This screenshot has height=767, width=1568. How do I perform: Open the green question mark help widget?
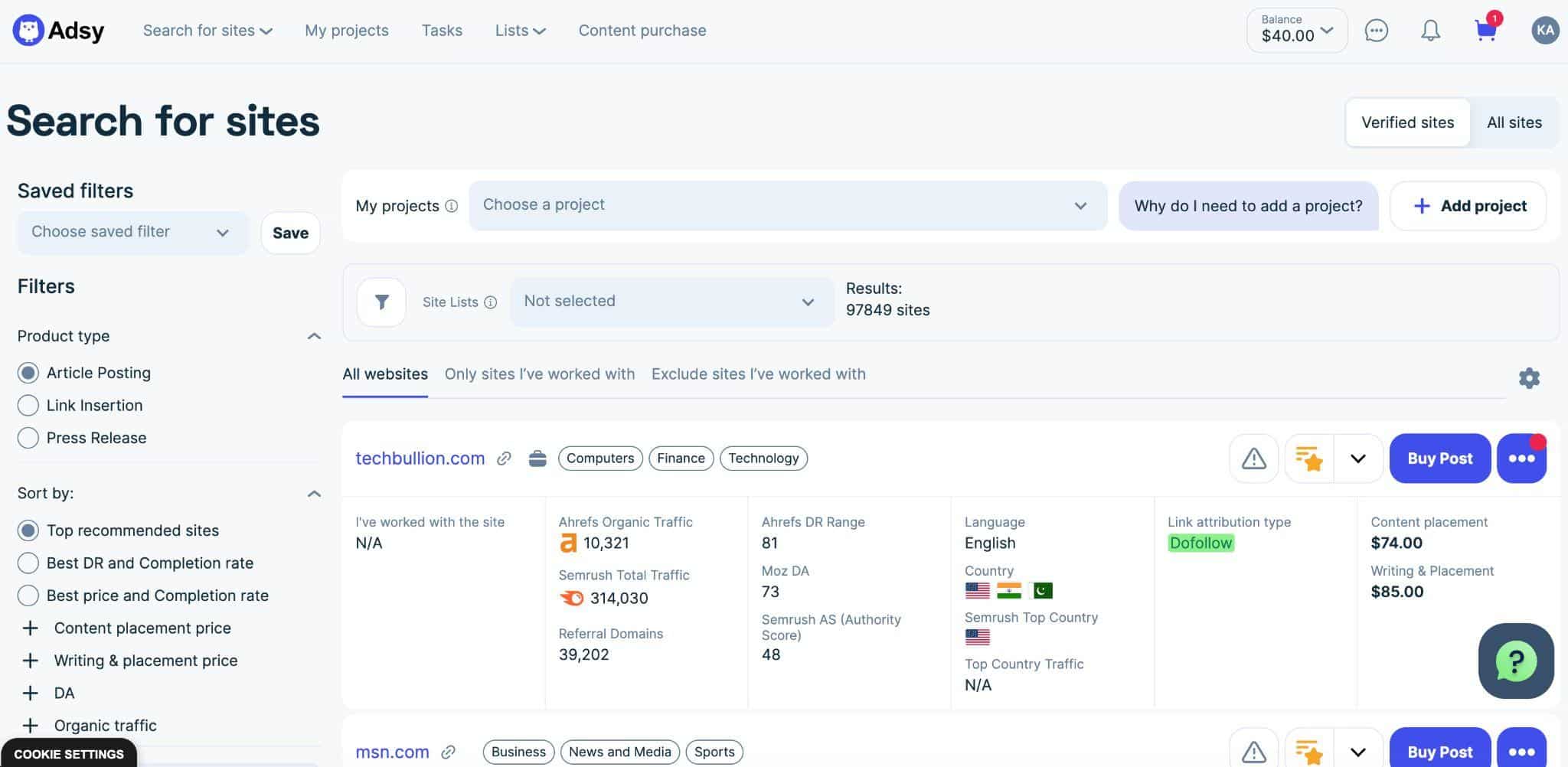[1516, 661]
